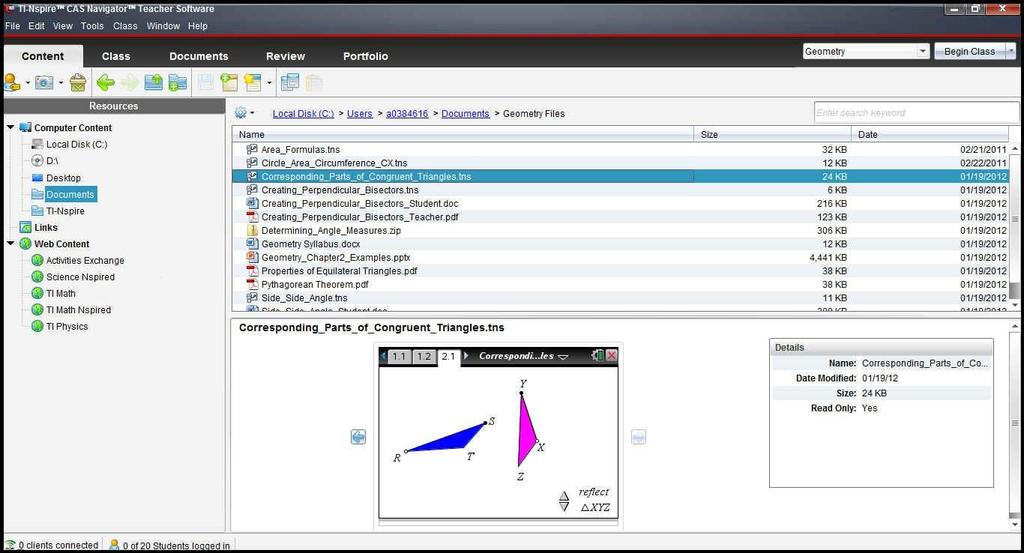Click the create new lesson bundle icon

point(229,82)
